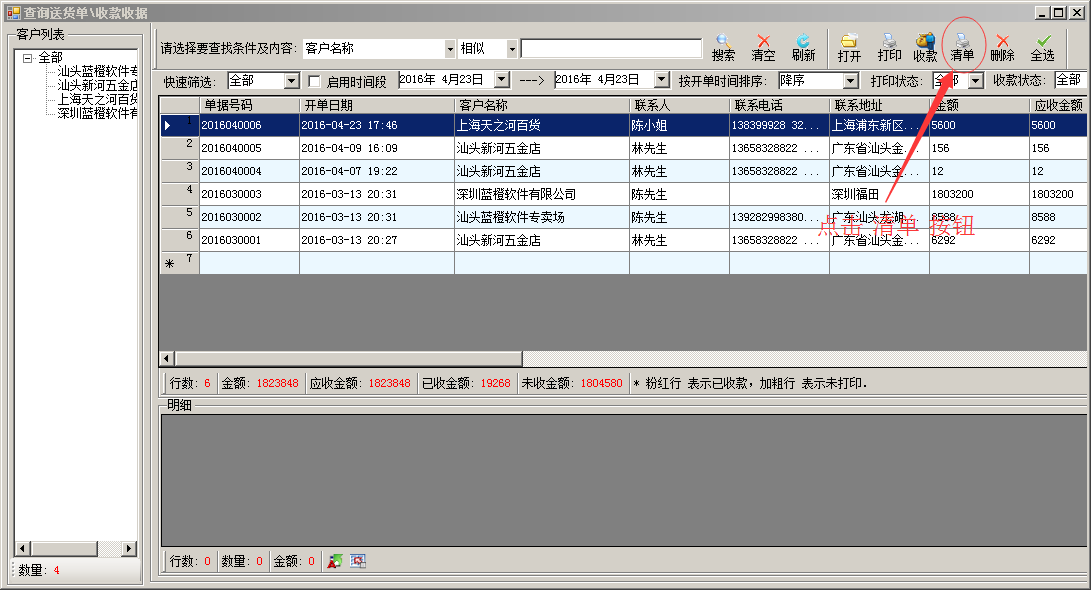This screenshot has height=590, width=1091.
Task: Sort by the 开单日期 column header
Action: [376, 105]
